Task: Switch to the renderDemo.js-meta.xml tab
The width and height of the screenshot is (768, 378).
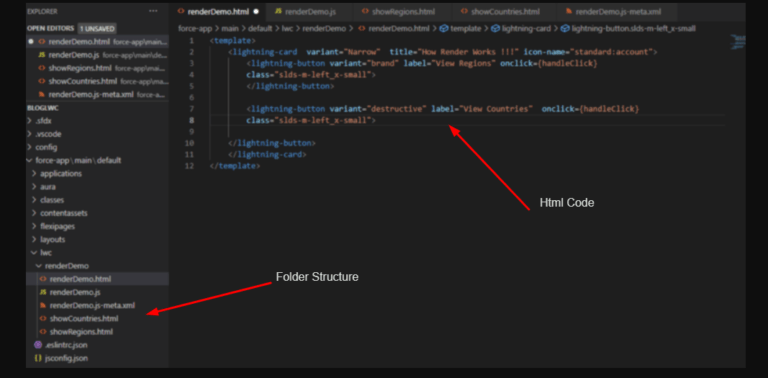Action: coord(617,11)
